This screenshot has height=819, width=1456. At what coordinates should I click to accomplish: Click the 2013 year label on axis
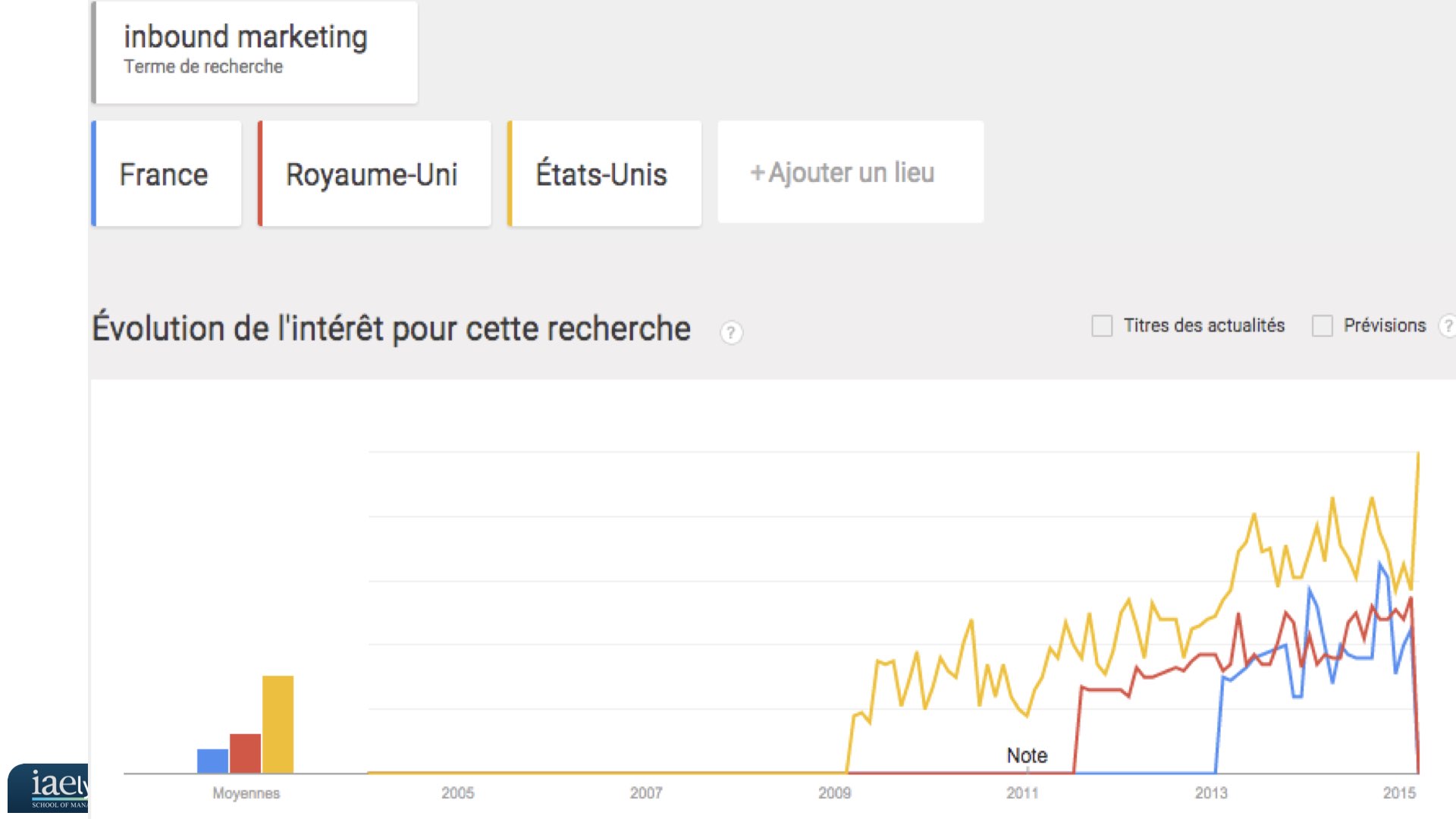pyautogui.click(x=1211, y=793)
